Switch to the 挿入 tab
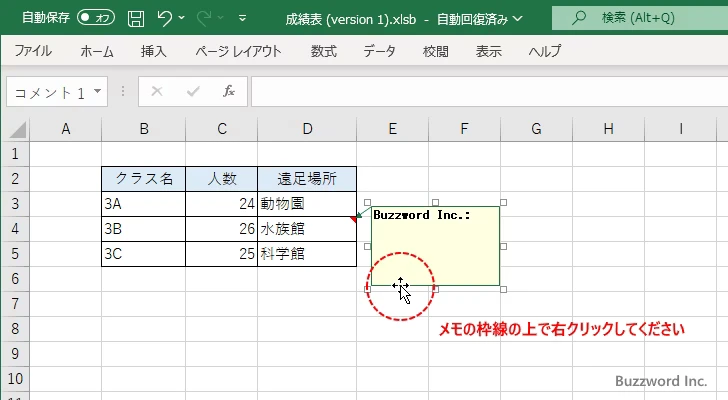Screen dimensions: 728x400 154,51
